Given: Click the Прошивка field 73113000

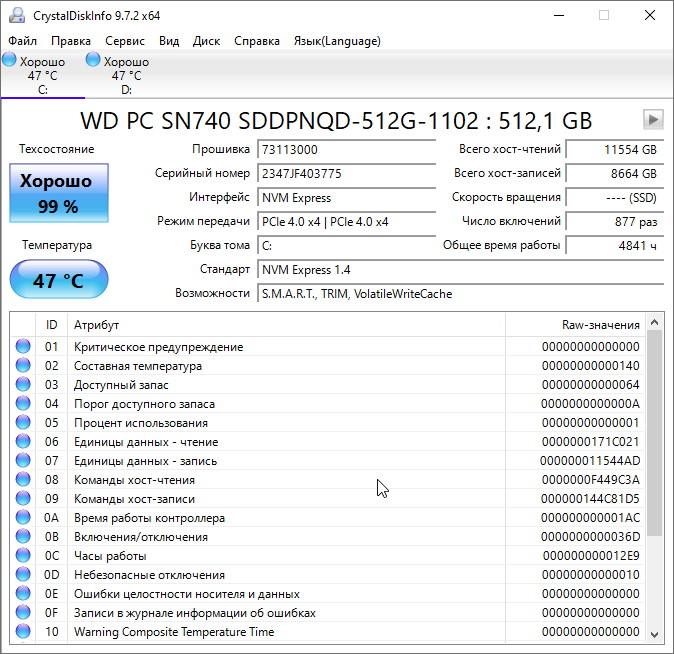Looking at the screenshot, I should coord(346,150).
